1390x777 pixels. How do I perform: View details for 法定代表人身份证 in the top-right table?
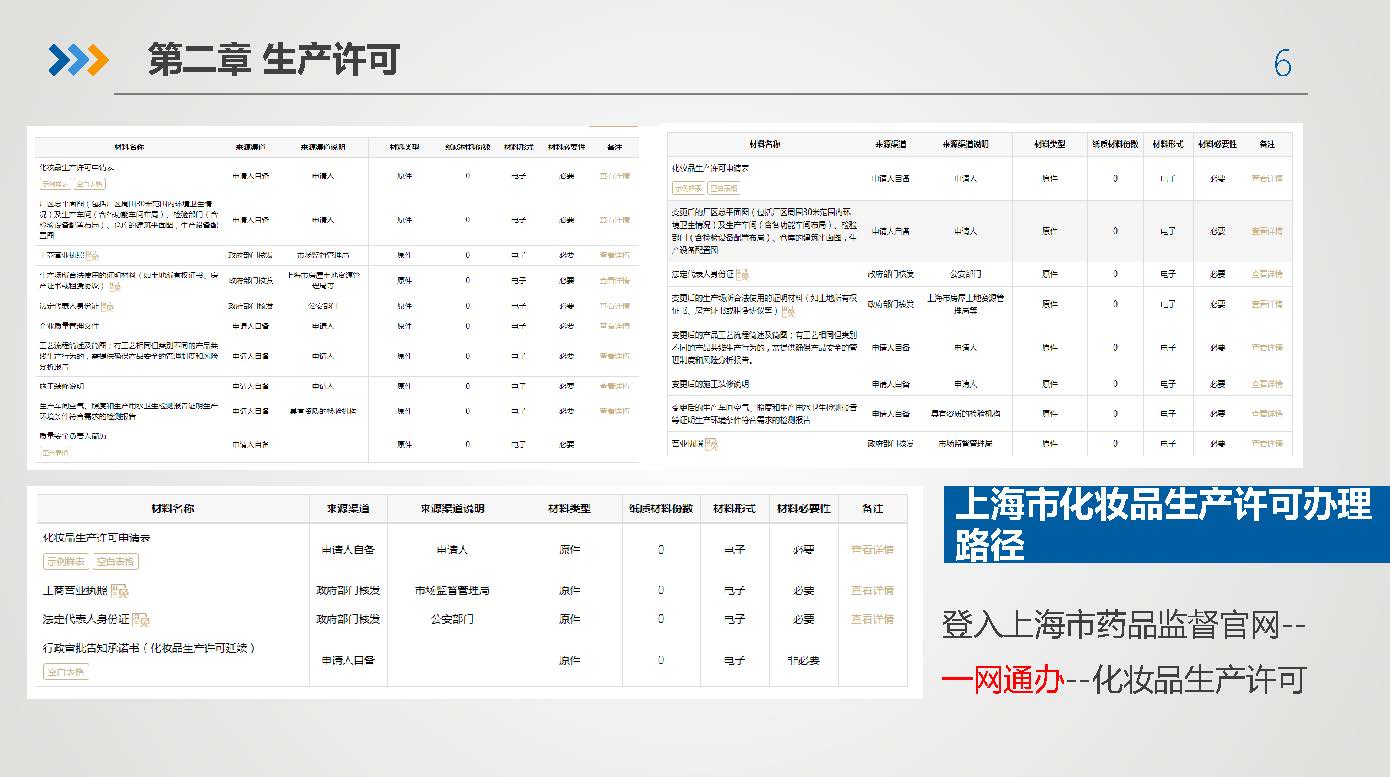point(1266,274)
